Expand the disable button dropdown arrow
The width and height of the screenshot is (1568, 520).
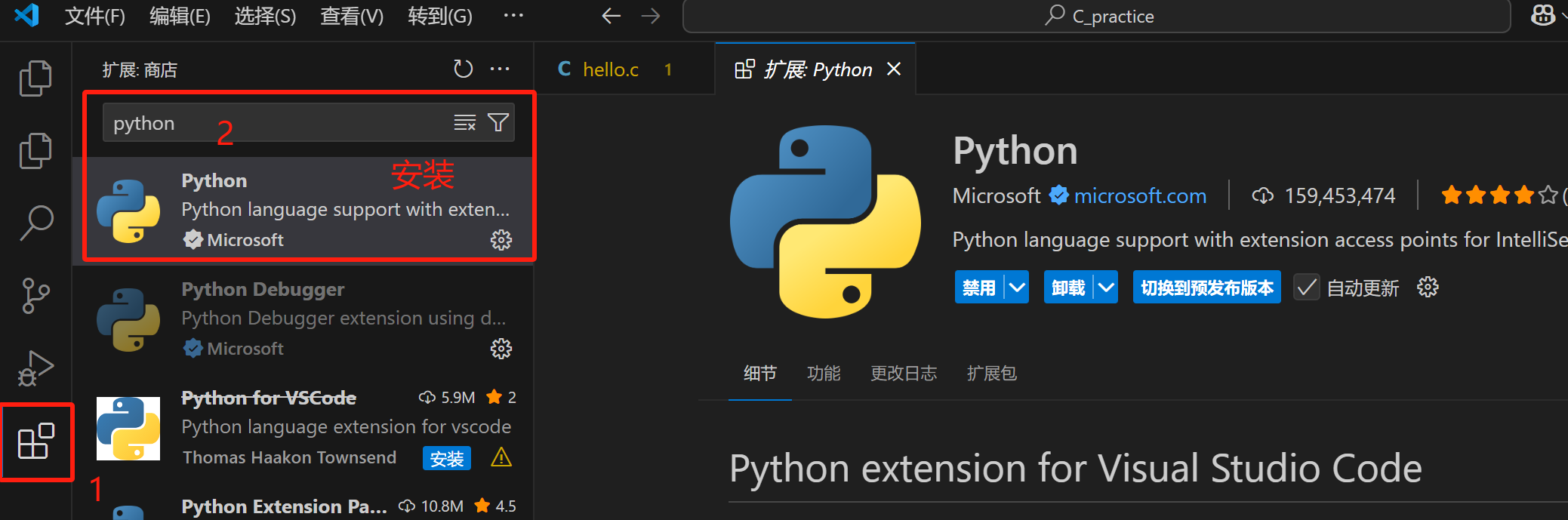[1017, 288]
